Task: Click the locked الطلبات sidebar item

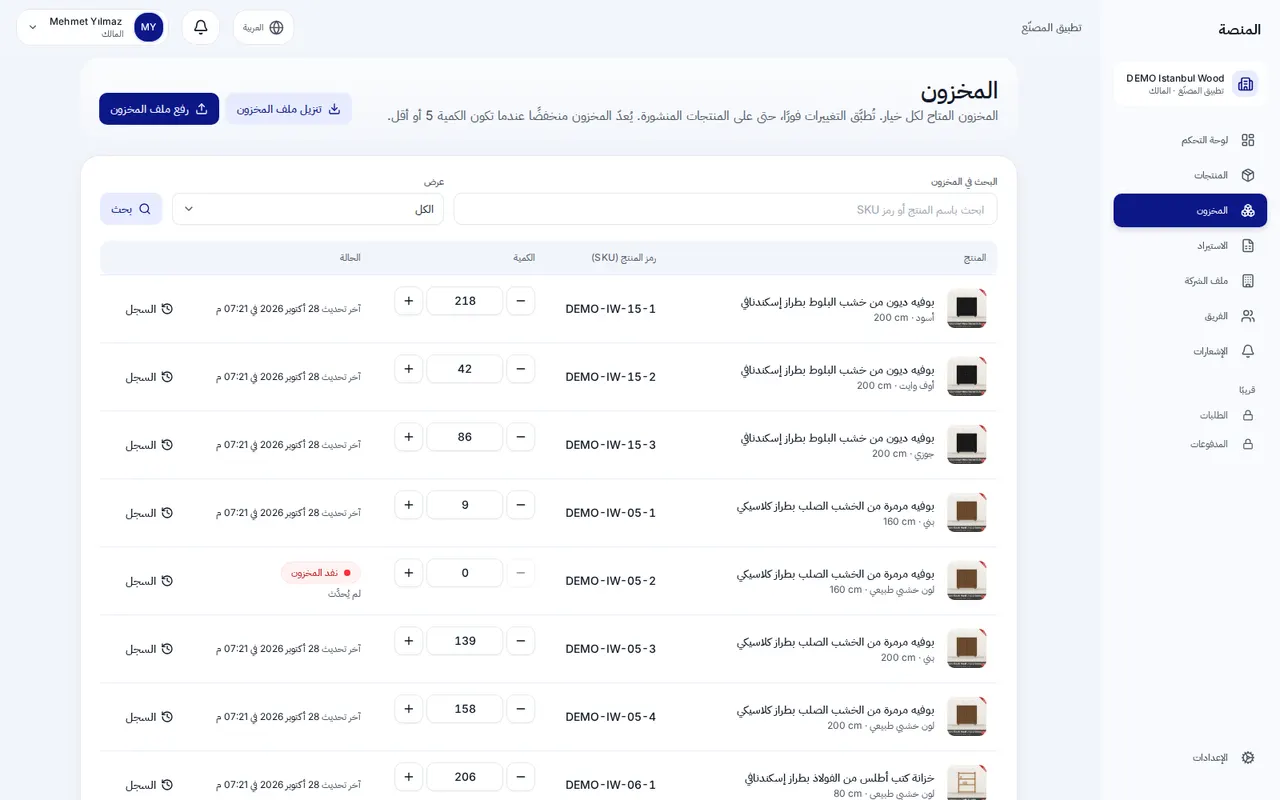Action: click(x=1190, y=415)
